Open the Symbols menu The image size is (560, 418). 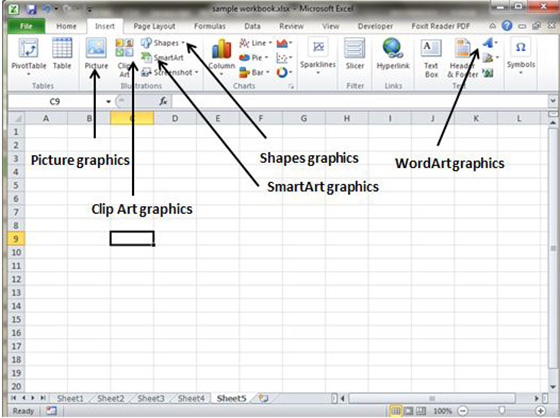521,56
